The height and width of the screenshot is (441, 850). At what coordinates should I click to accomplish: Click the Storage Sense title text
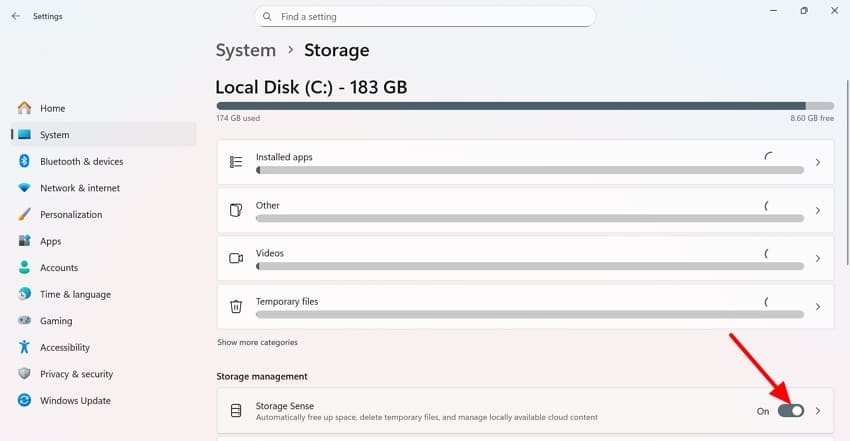(285, 405)
